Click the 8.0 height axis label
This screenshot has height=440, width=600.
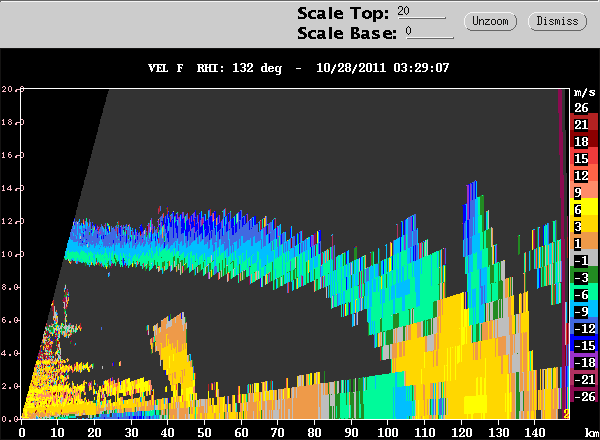pos(9,287)
